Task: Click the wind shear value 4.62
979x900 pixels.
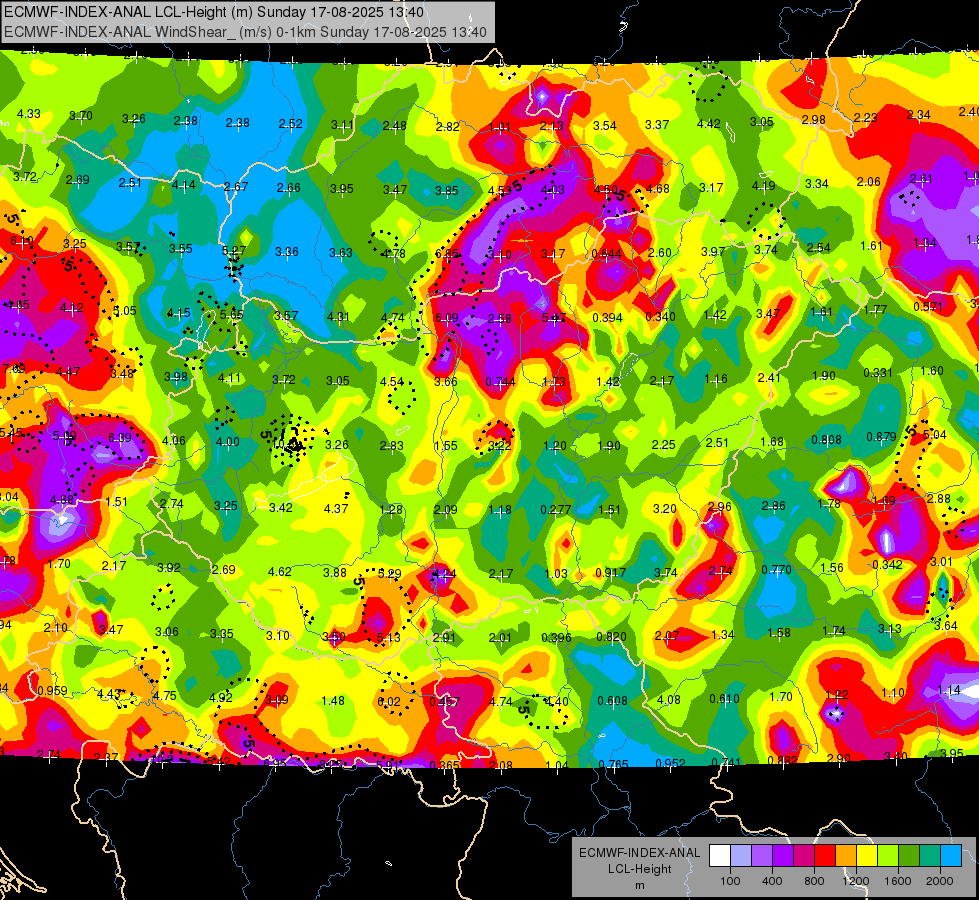Action: (280, 571)
